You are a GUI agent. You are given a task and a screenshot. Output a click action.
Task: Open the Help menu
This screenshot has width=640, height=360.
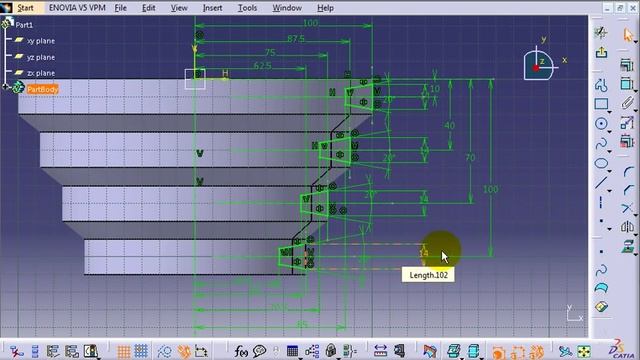325,8
